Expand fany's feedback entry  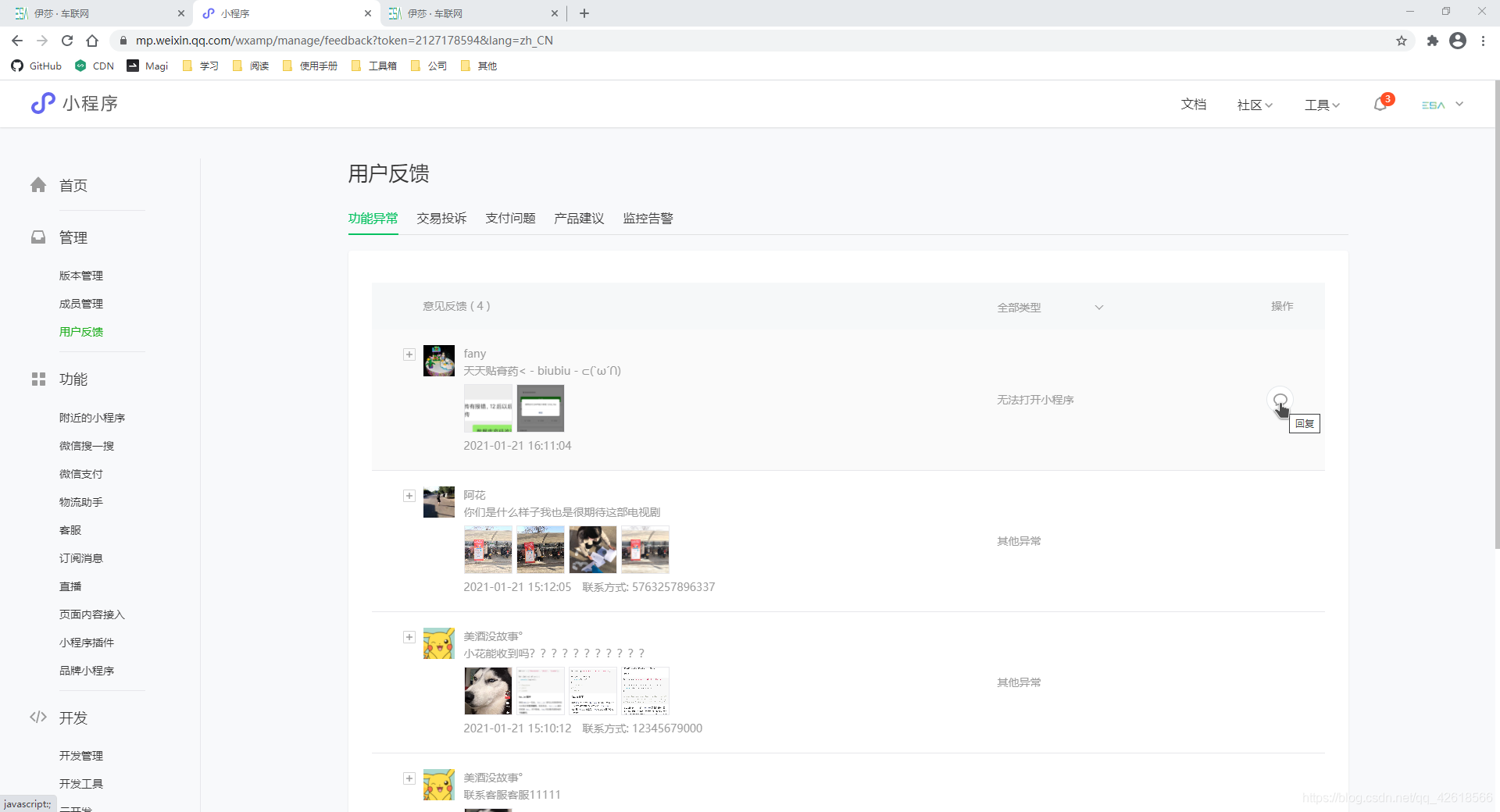pyautogui.click(x=409, y=354)
